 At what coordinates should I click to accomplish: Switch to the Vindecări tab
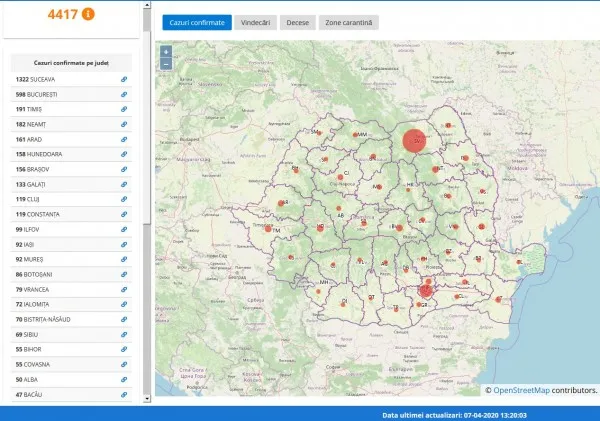click(256, 23)
